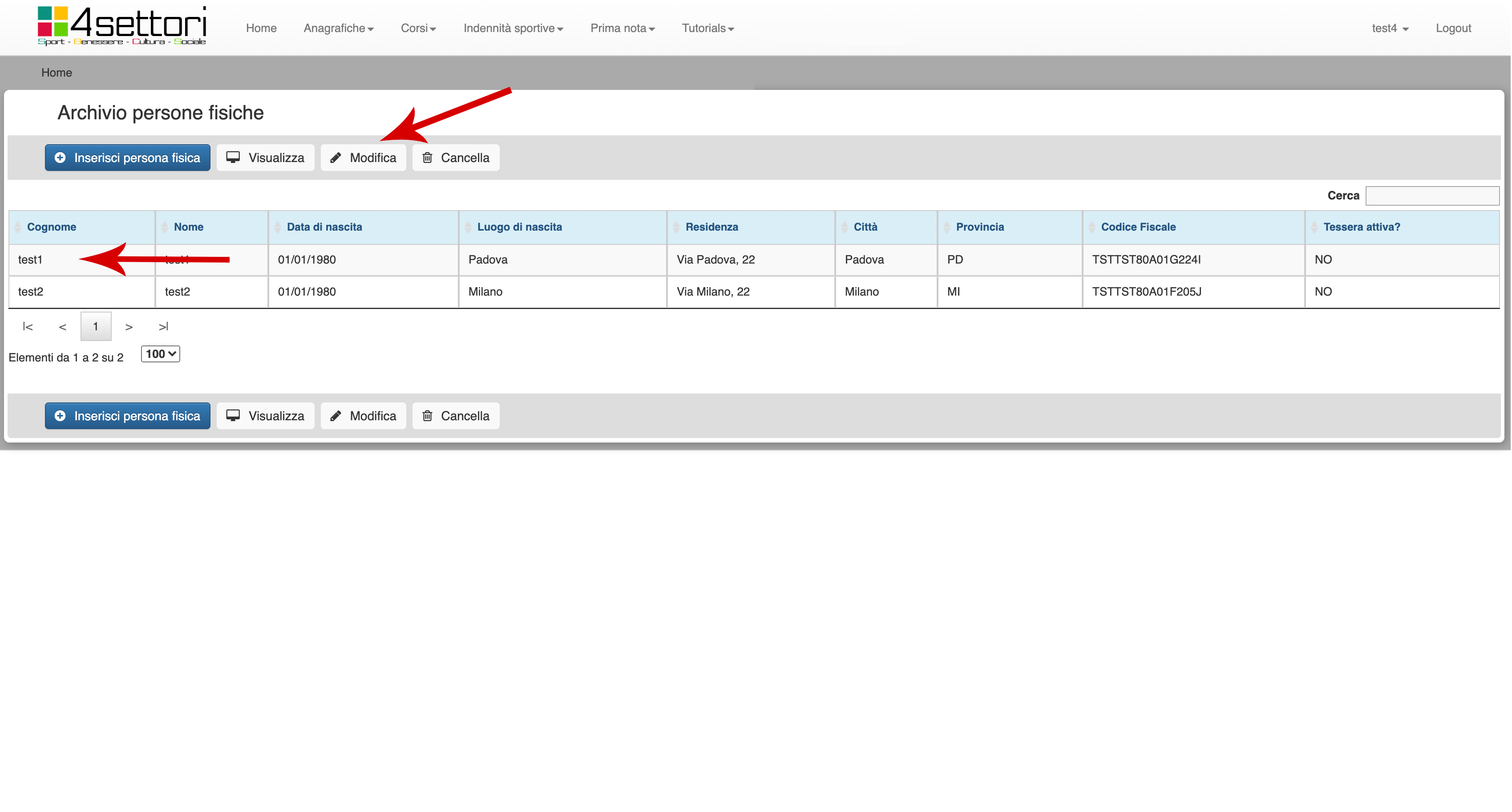The height and width of the screenshot is (812, 1512).
Task: Go to the last page of results
Action: coord(163,327)
